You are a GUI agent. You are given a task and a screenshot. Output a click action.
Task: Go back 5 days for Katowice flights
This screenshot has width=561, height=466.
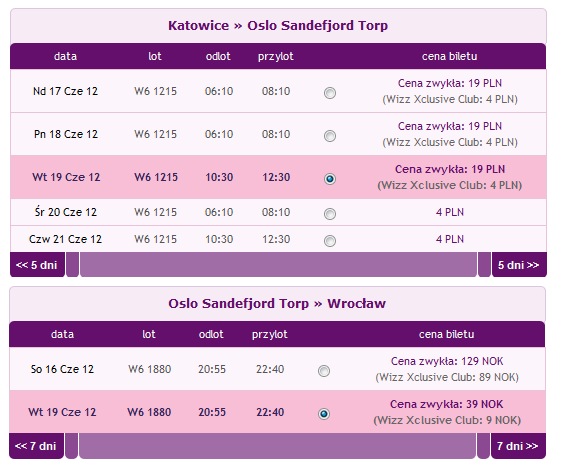point(37,265)
